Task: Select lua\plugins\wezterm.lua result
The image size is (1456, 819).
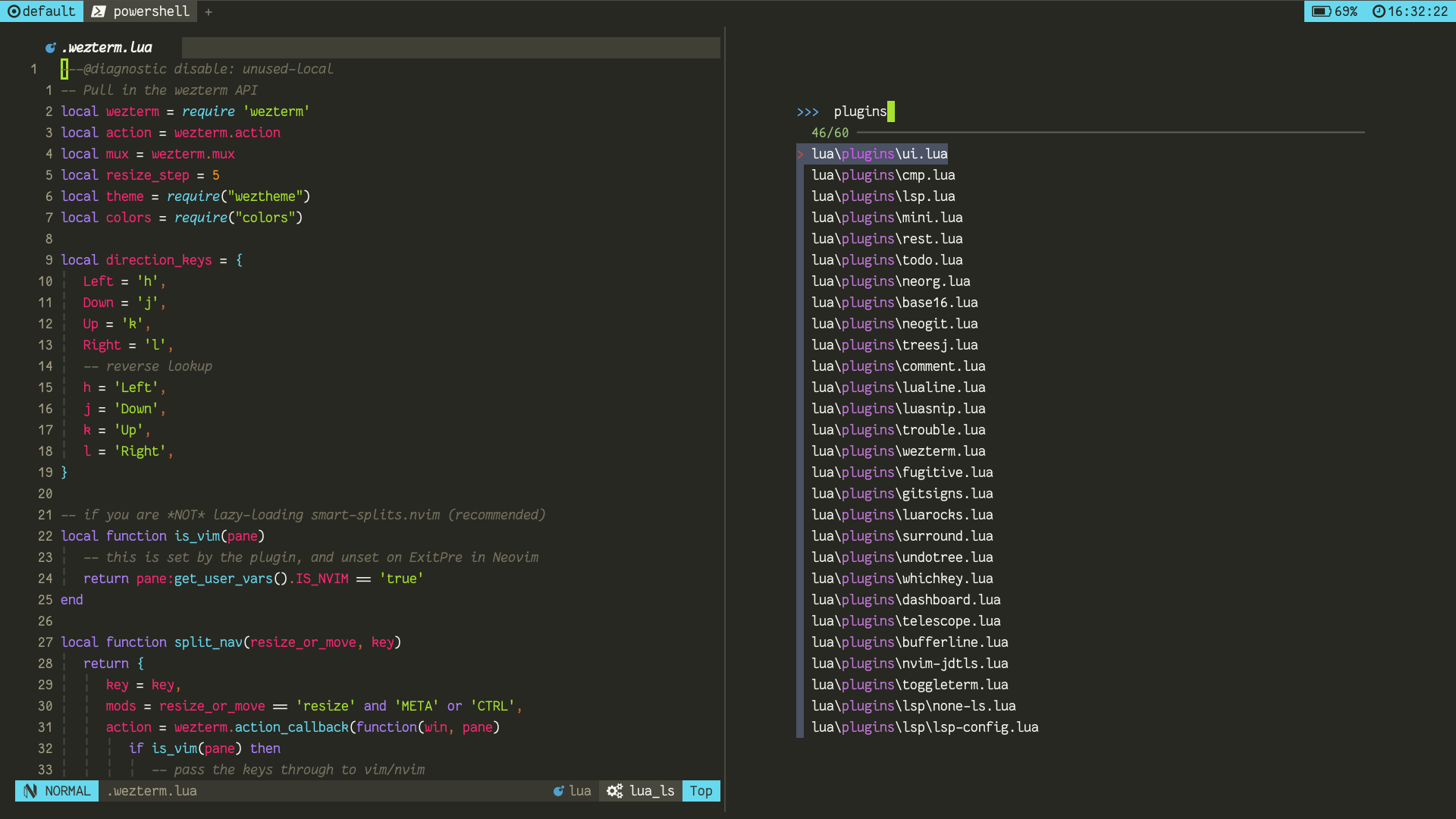Action: click(x=899, y=451)
